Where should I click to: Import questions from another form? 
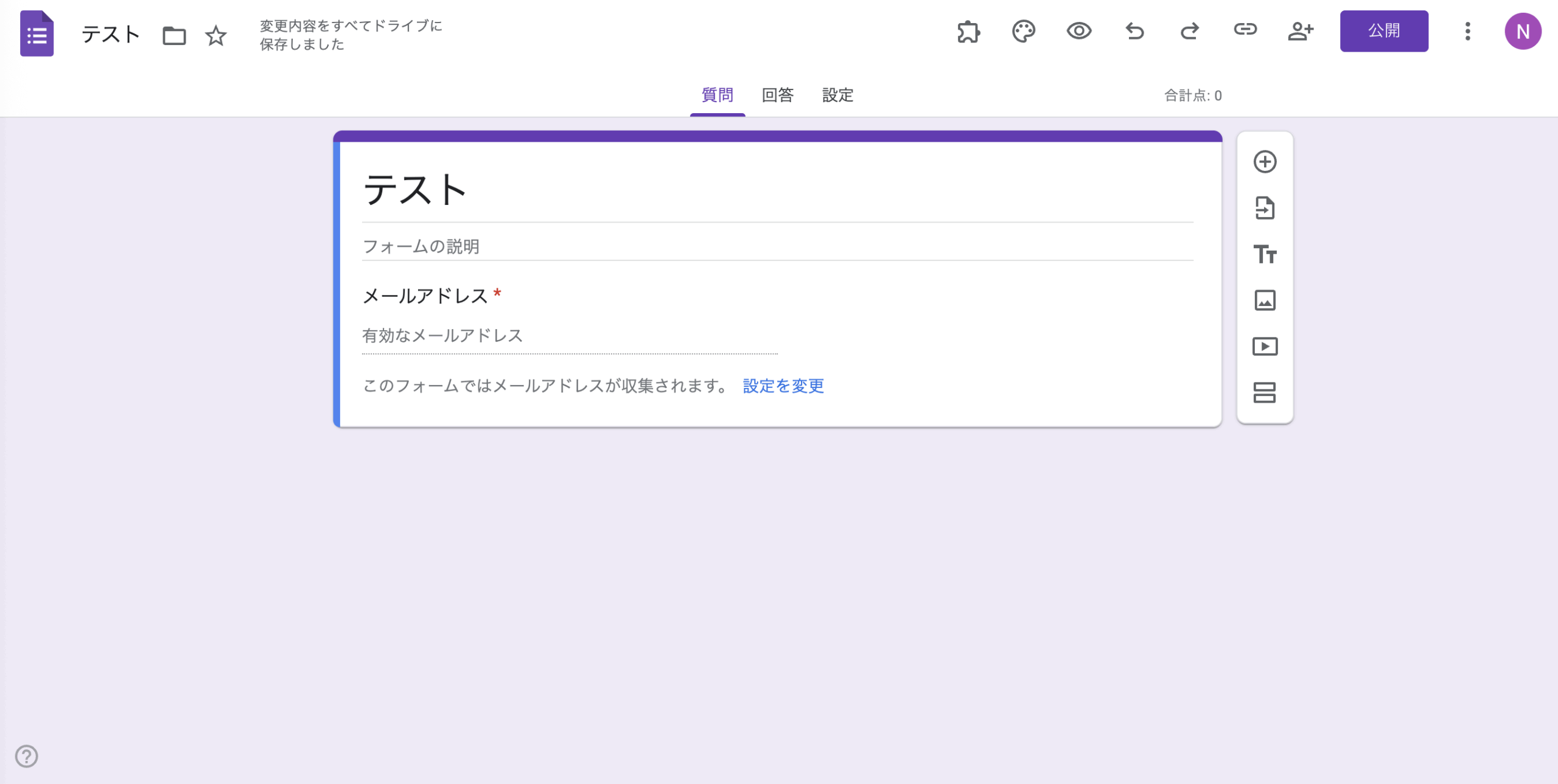[x=1266, y=207]
